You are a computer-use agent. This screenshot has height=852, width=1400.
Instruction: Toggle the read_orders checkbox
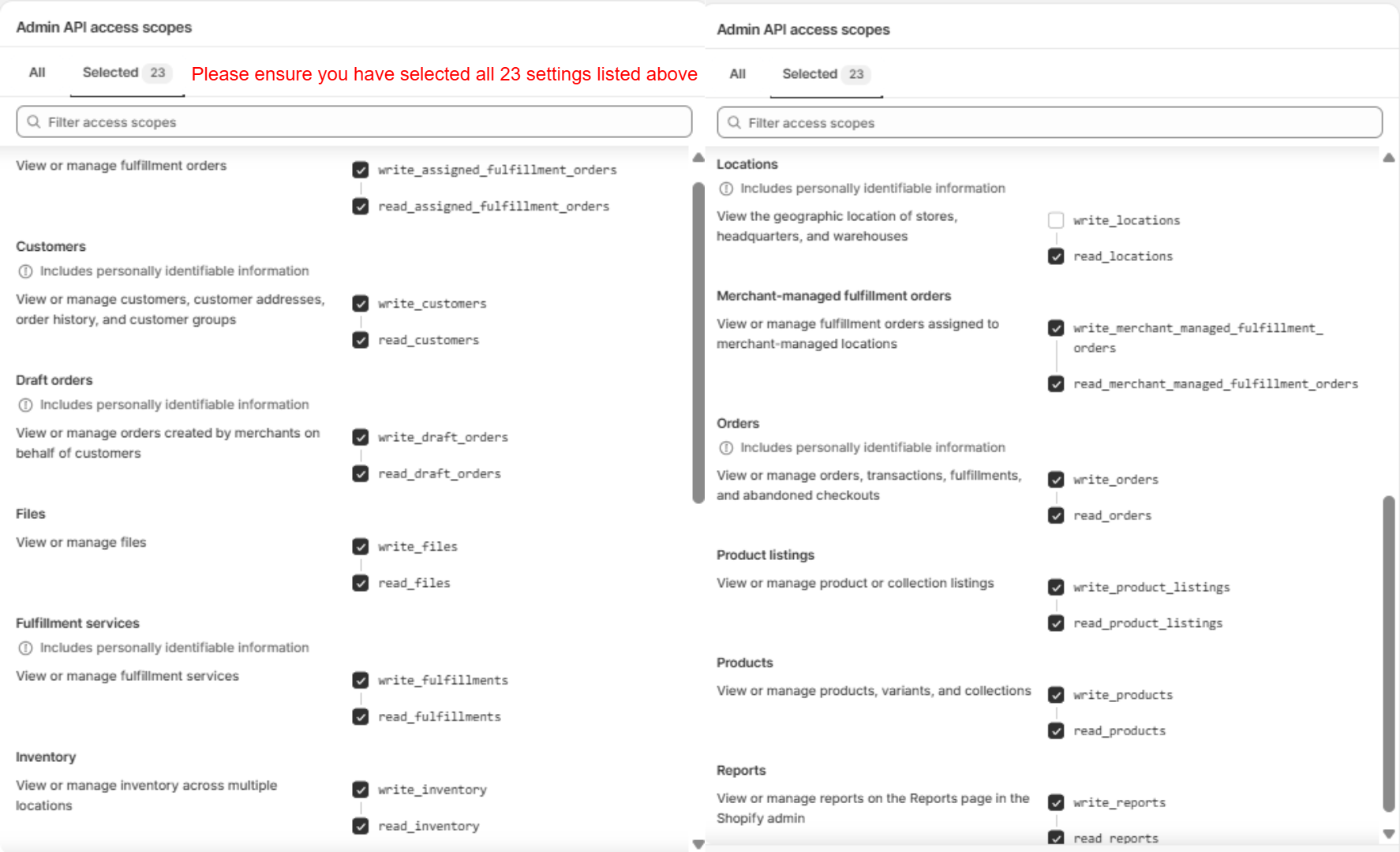coord(1056,516)
